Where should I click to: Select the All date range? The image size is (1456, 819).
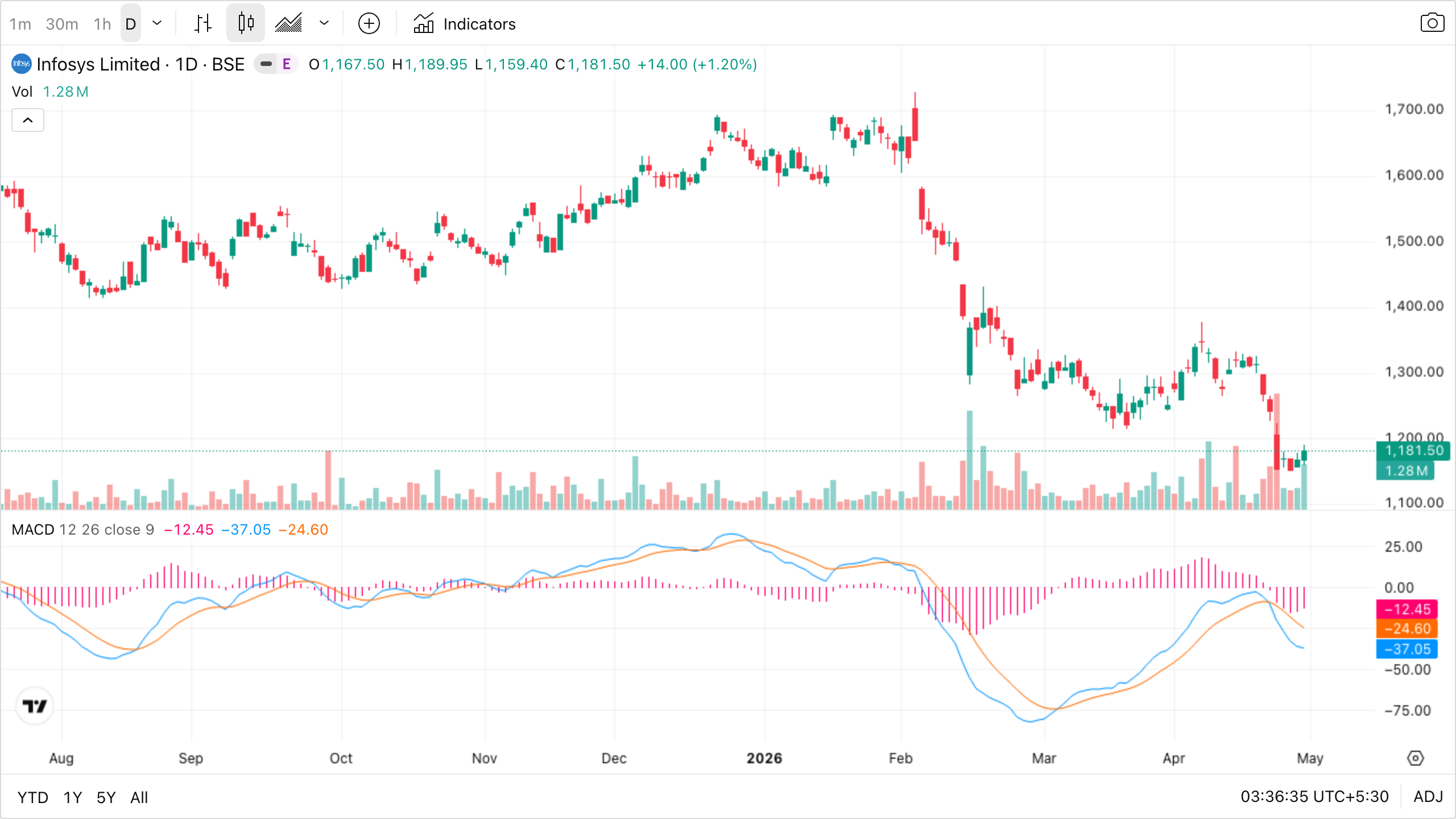click(x=139, y=797)
